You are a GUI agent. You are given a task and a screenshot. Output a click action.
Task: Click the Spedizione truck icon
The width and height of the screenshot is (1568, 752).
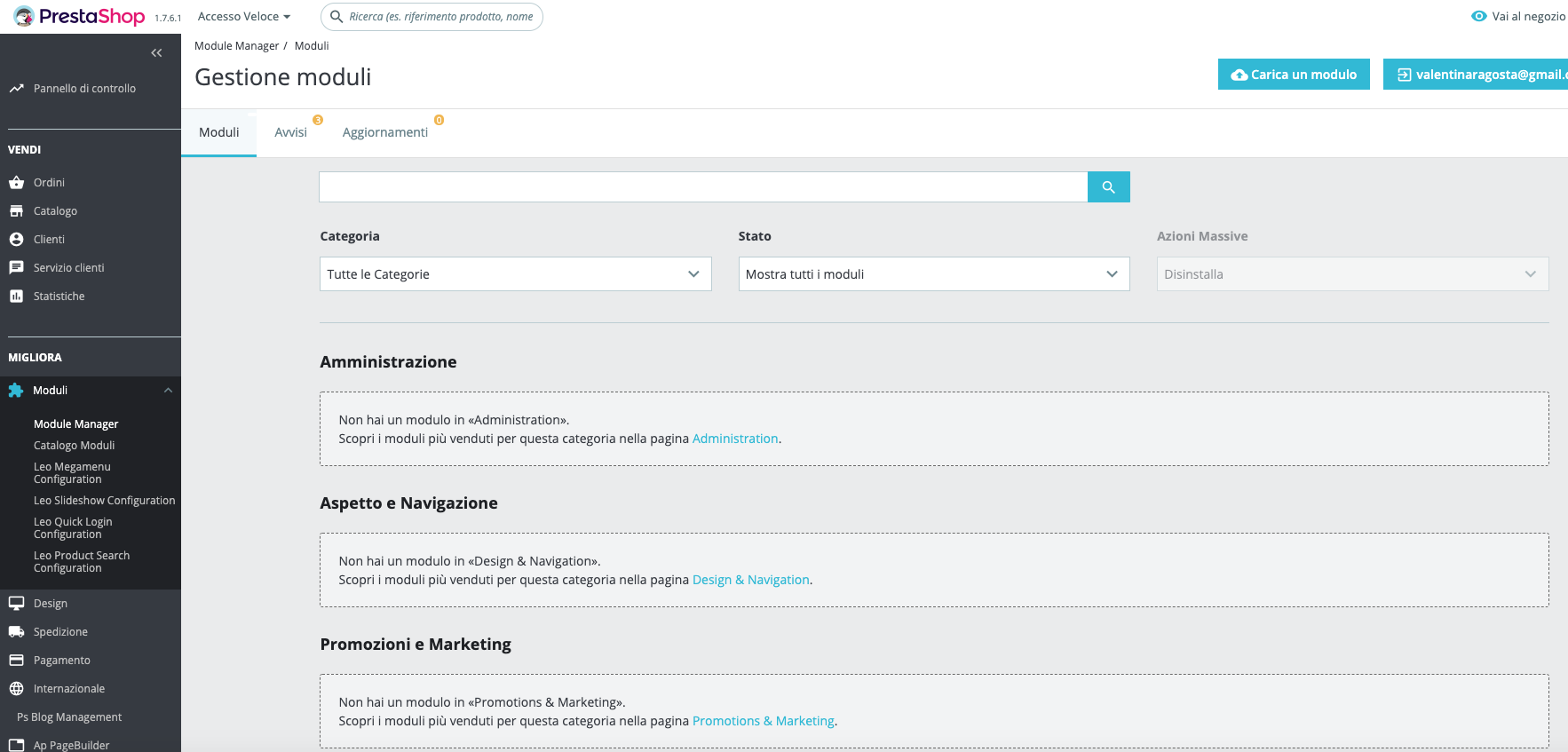pos(16,631)
